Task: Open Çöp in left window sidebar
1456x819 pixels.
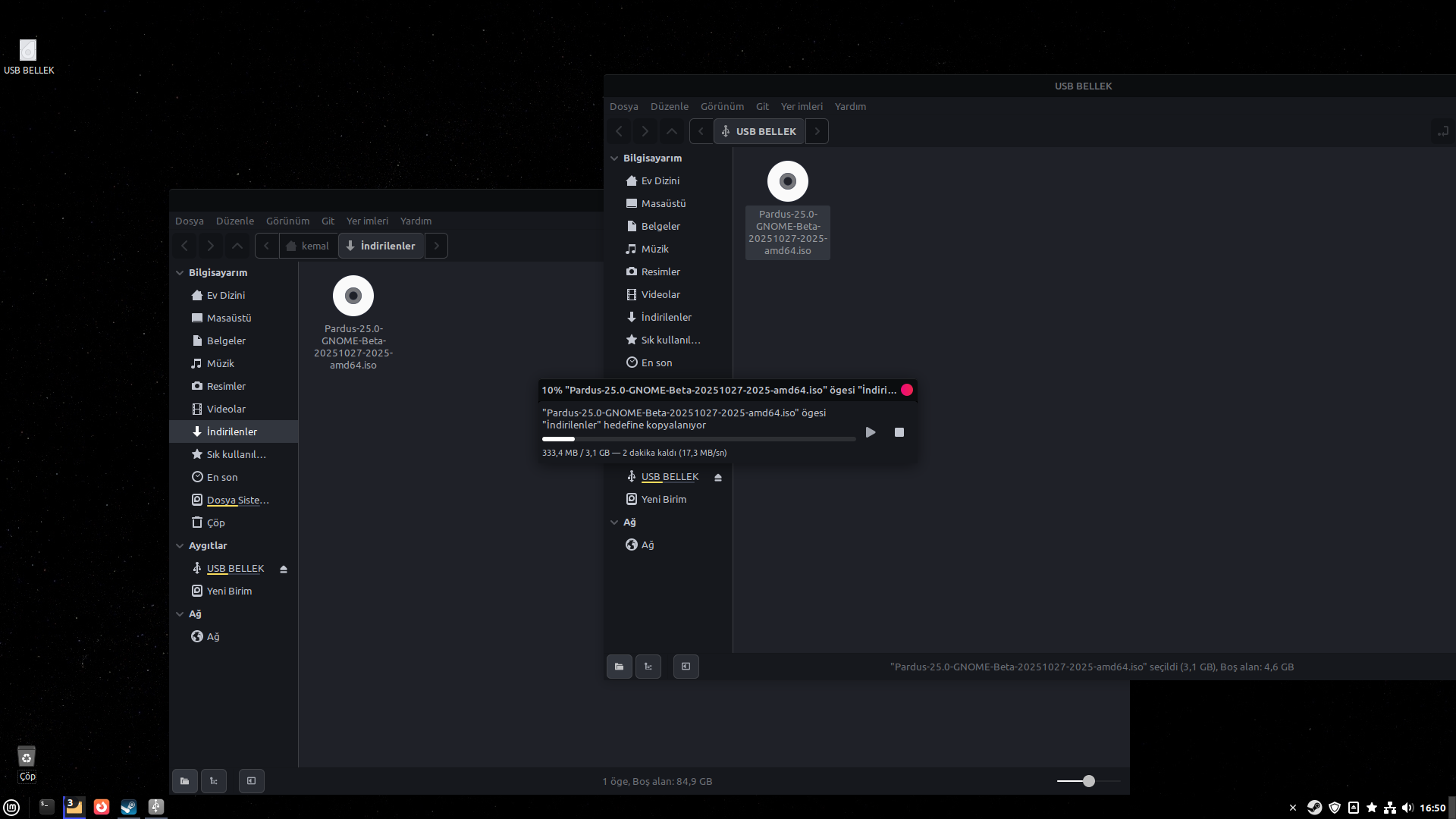Action: (x=215, y=523)
